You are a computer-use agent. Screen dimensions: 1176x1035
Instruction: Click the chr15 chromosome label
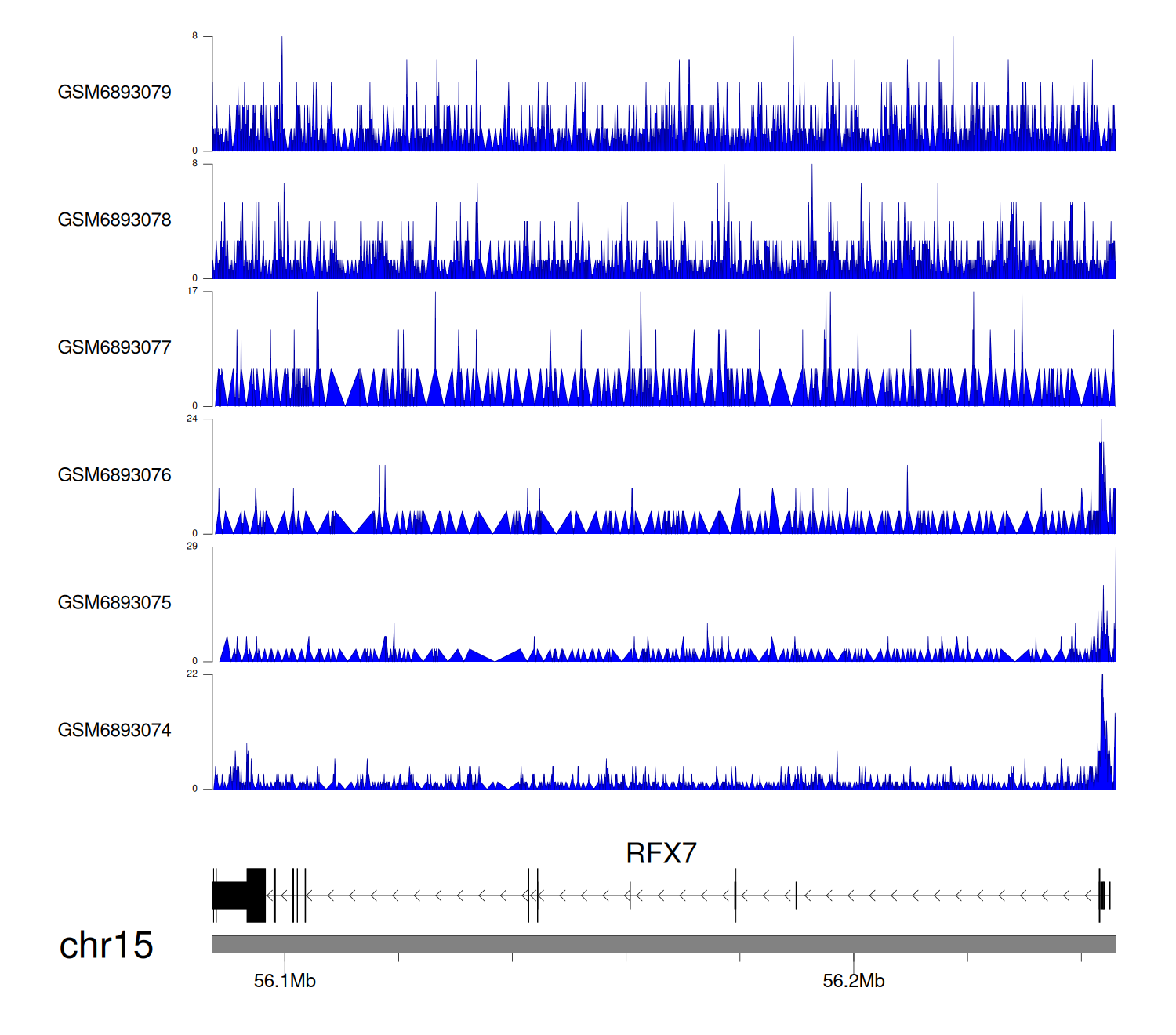[x=106, y=946]
